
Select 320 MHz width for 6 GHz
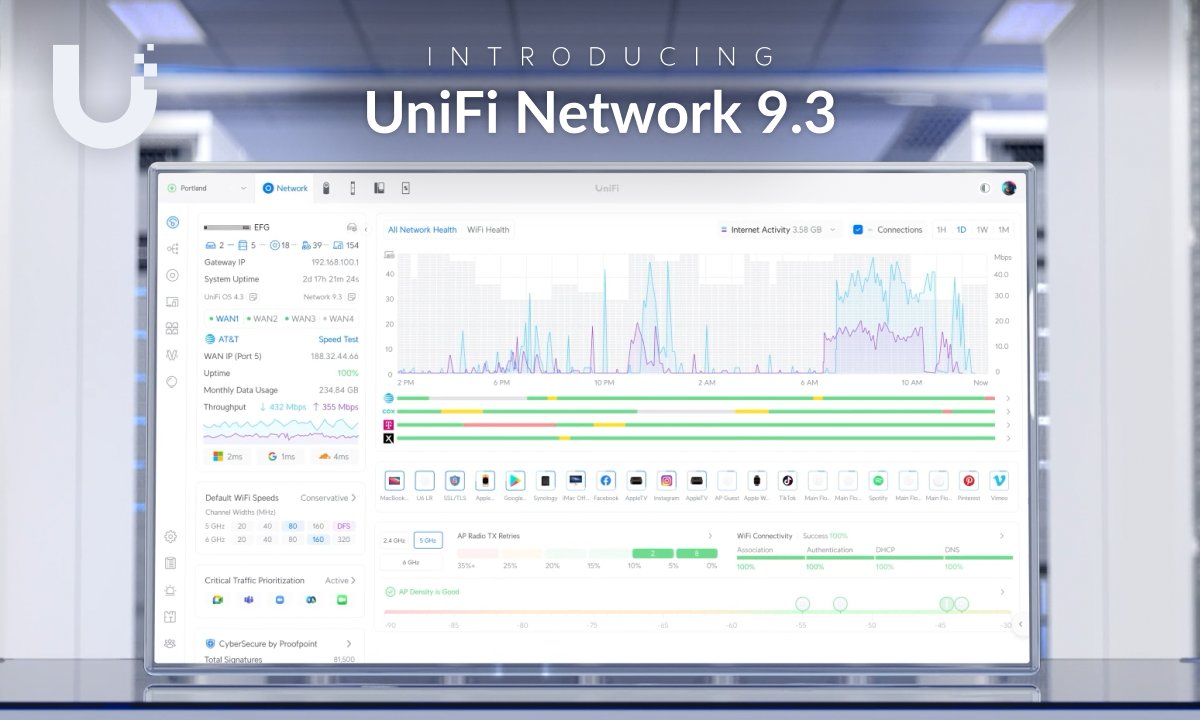coord(344,540)
